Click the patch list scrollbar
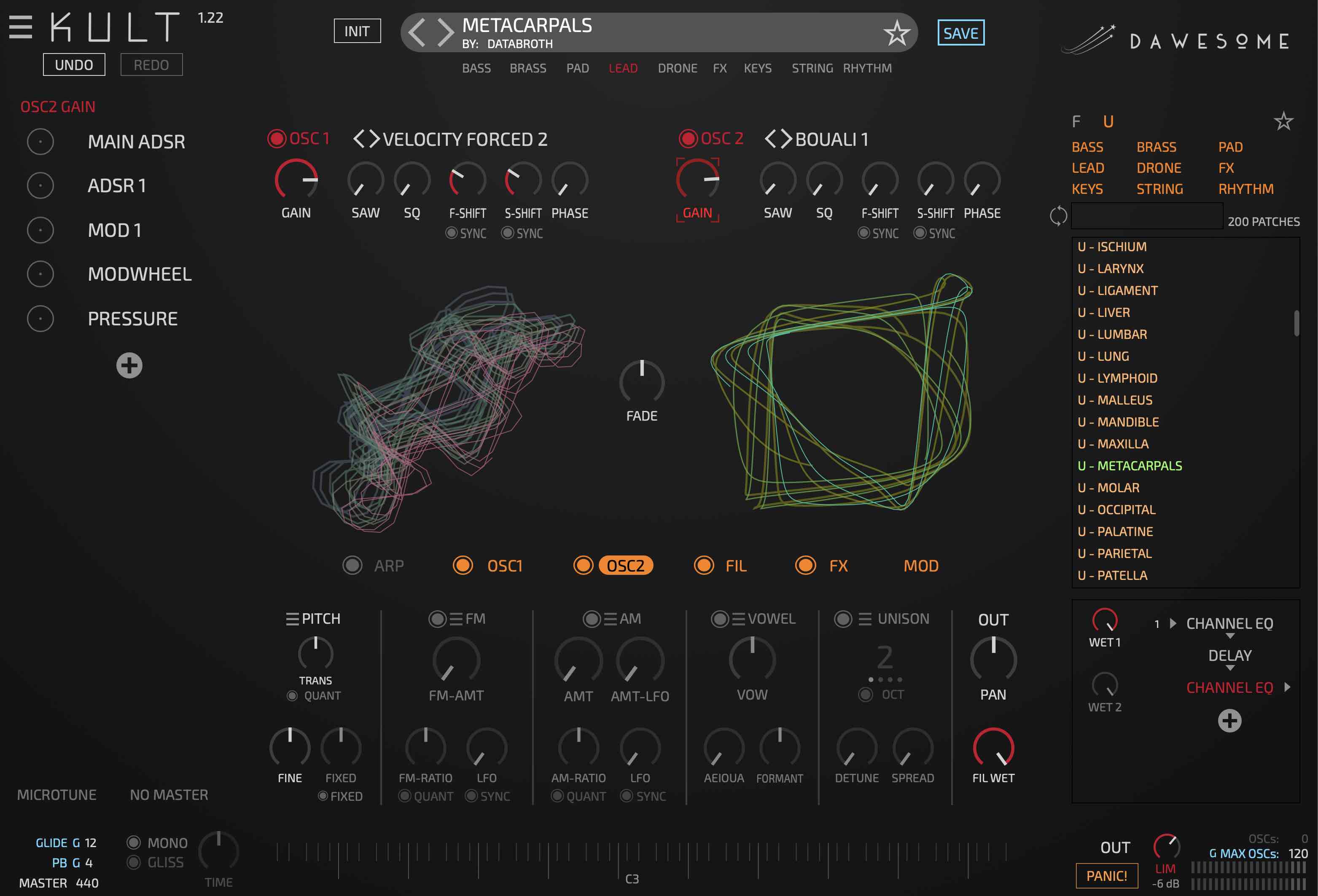Viewport: 1318px width, 896px height. 1296,323
